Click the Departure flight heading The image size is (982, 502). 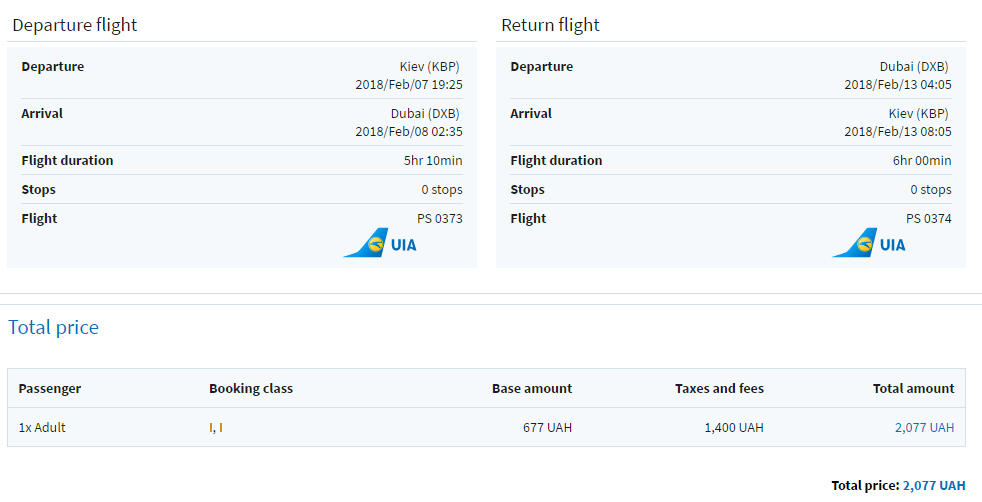coord(75,25)
